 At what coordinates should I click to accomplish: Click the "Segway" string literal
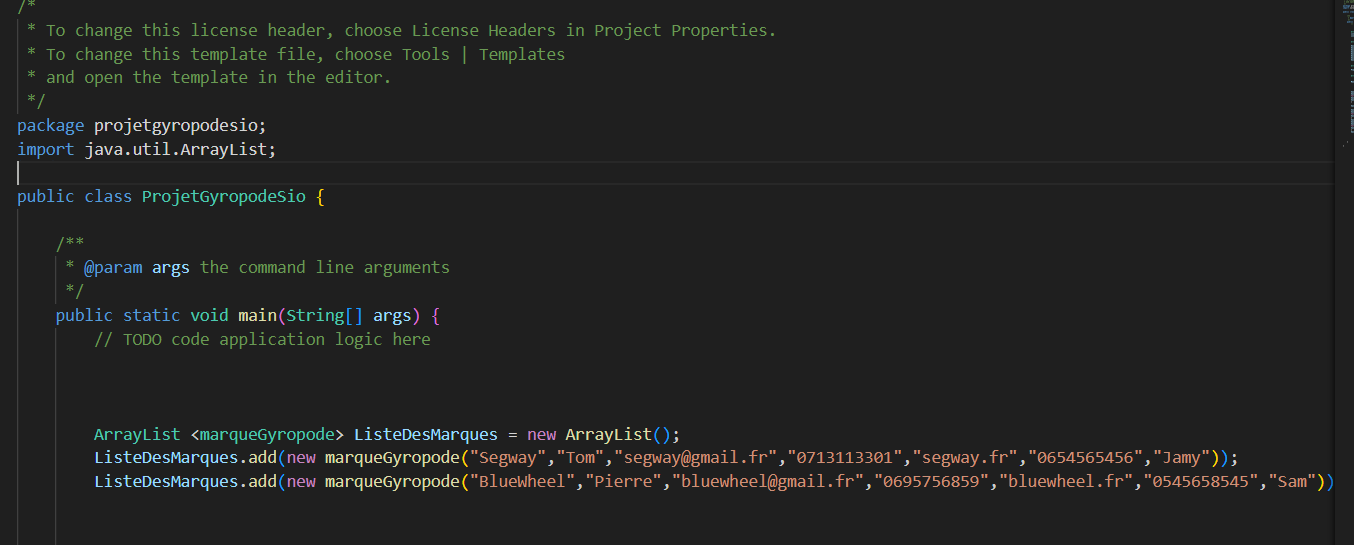pyautogui.click(x=509, y=458)
